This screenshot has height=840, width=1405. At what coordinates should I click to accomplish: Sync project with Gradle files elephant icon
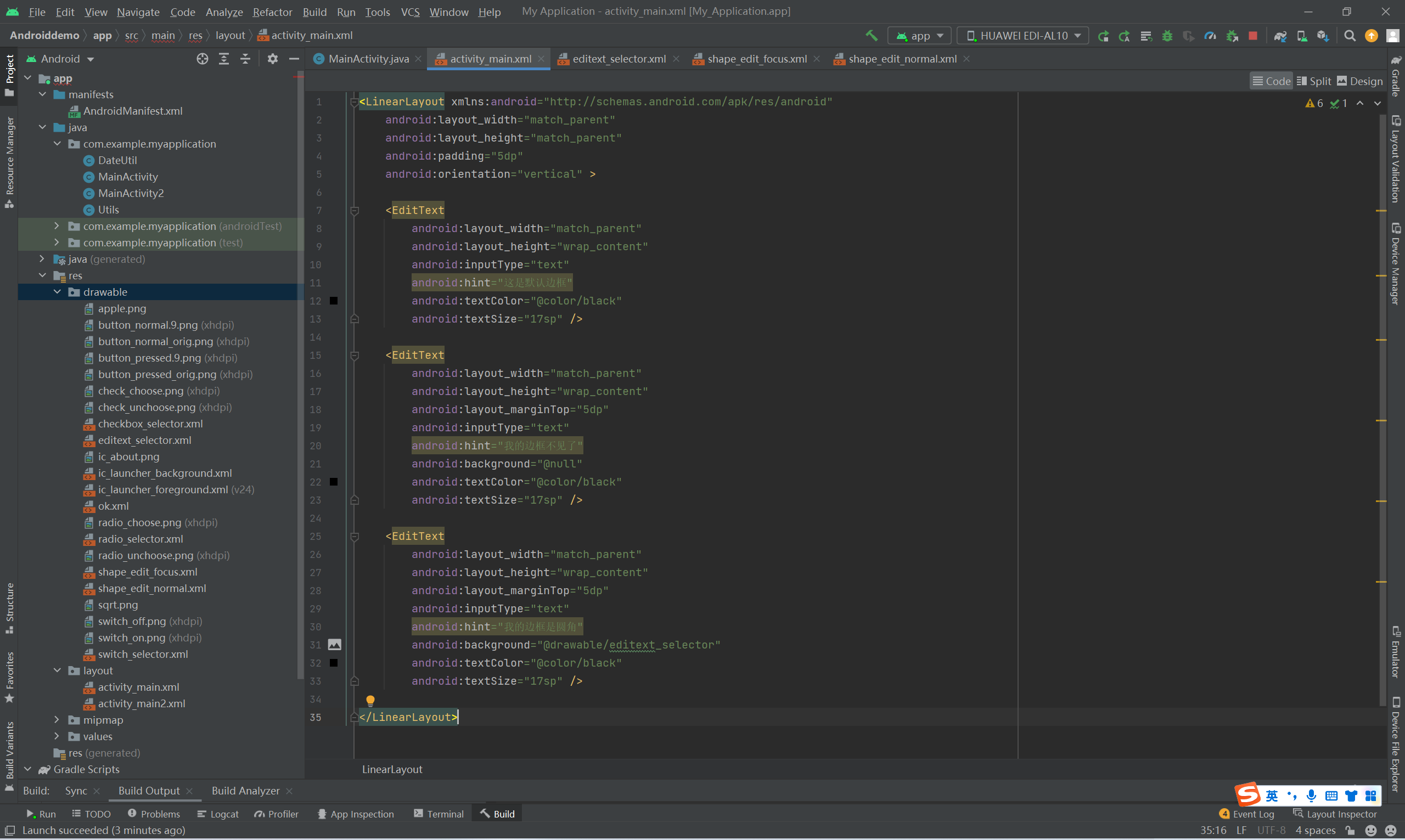(x=1280, y=36)
